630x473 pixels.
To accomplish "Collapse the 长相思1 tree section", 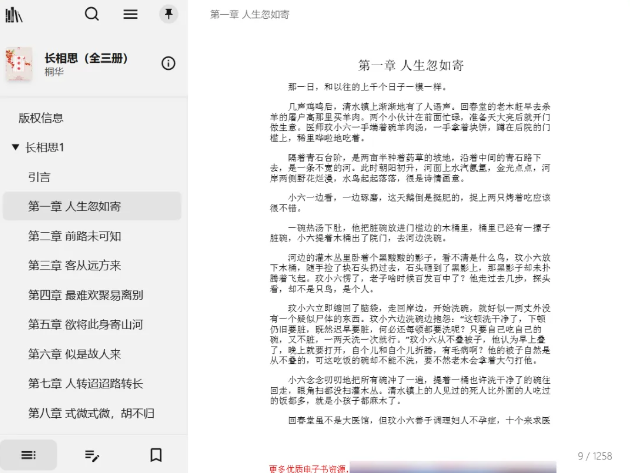I will [x=15, y=147].
